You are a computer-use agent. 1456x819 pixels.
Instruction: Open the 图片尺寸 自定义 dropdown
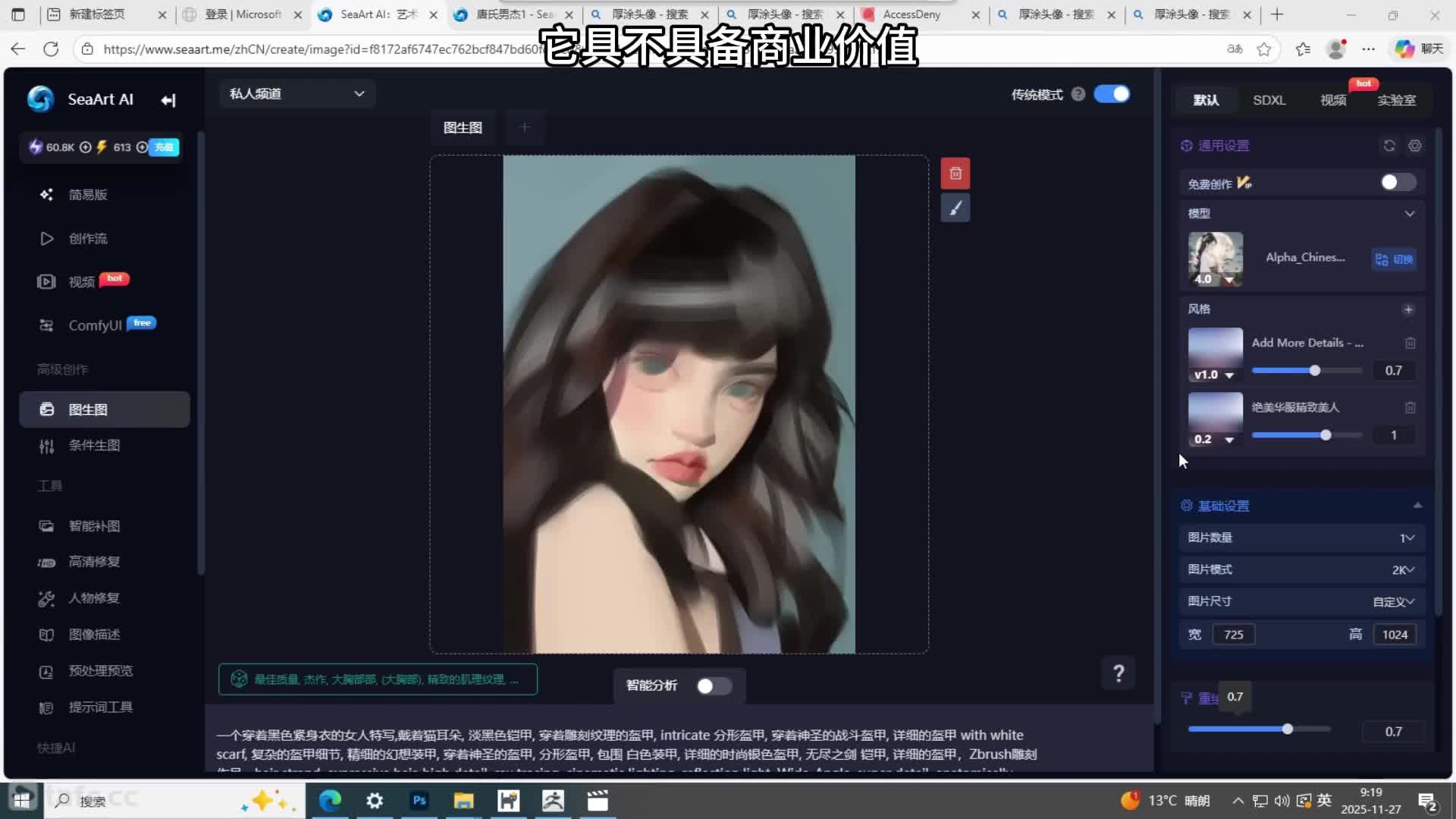[x=1393, y=601]
